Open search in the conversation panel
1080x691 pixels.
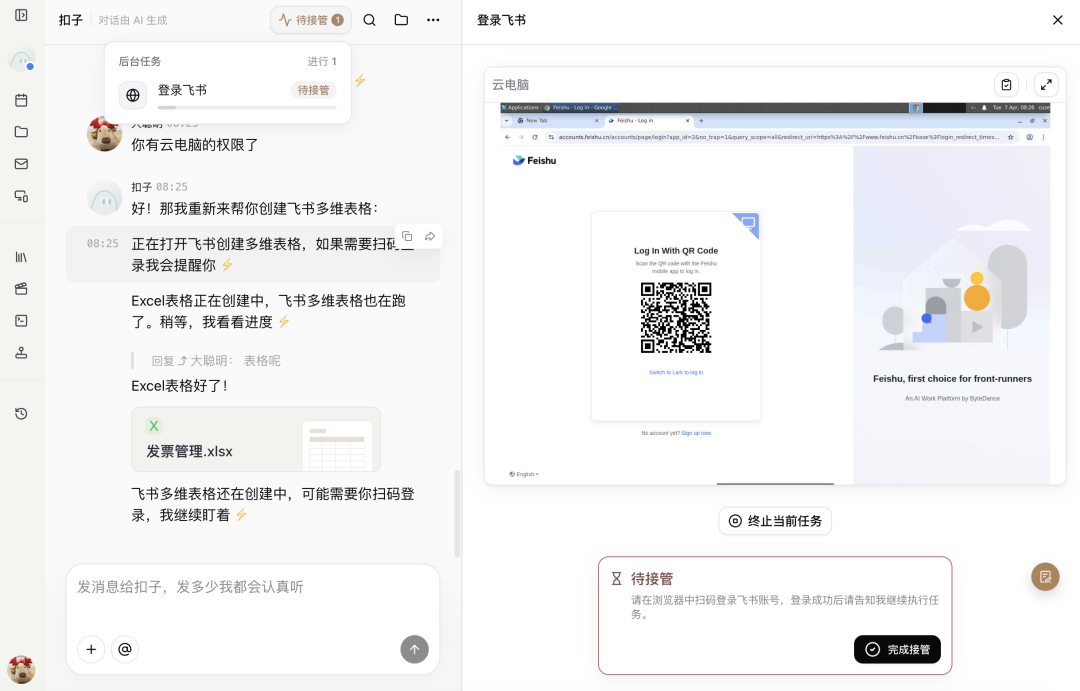(369, 19)
